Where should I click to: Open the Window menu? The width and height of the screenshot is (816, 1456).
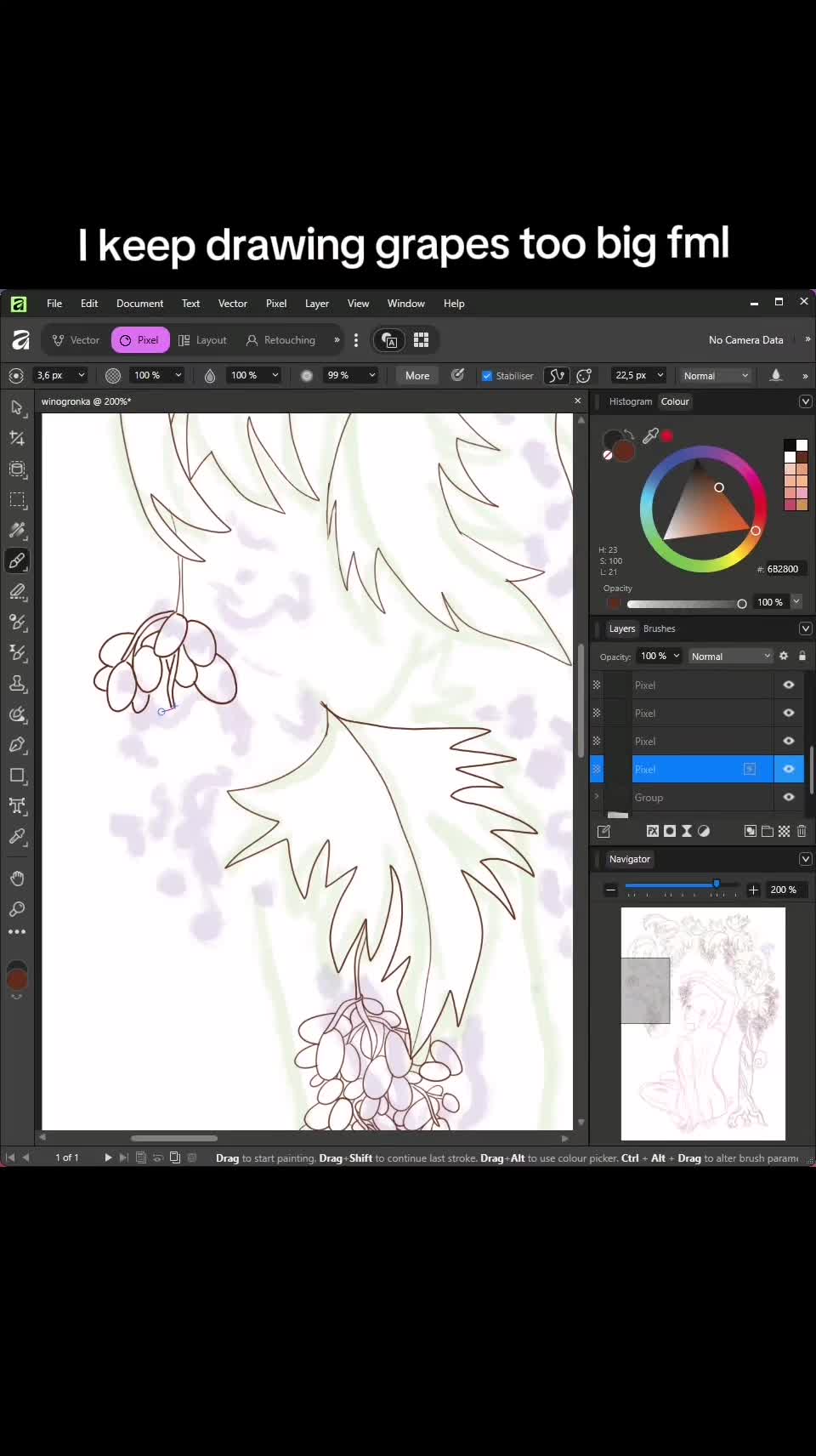406,304
